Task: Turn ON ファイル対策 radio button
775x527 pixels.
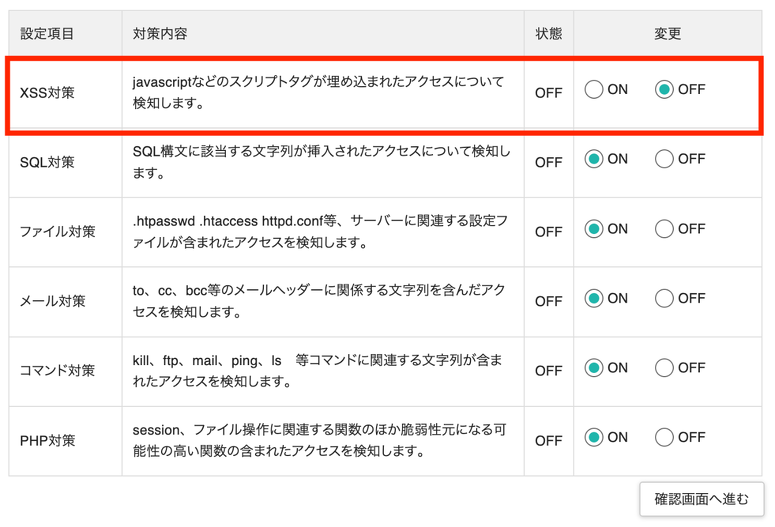Action: (594, 229)
